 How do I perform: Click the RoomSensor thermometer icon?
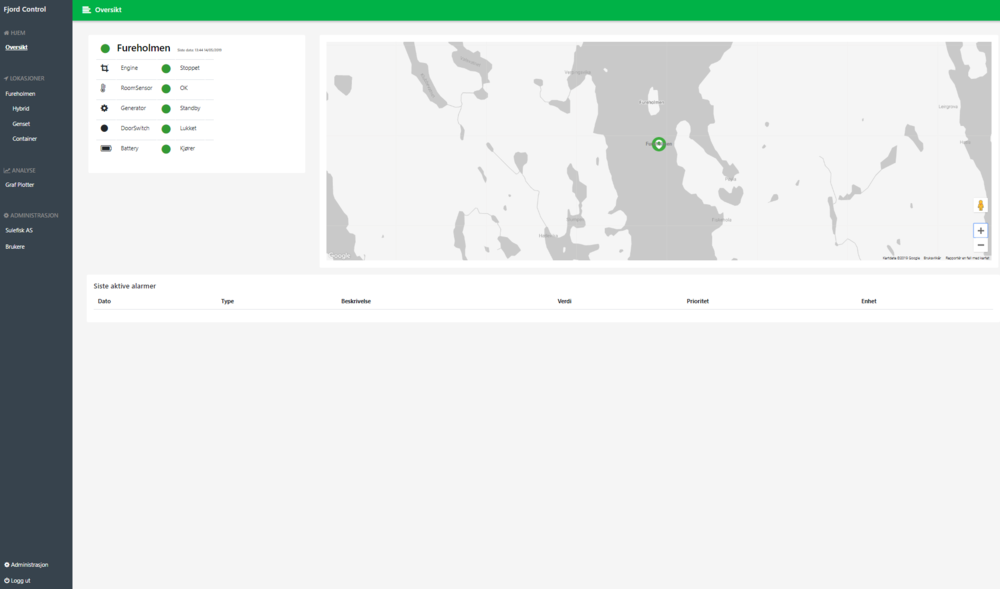point(103,88)
